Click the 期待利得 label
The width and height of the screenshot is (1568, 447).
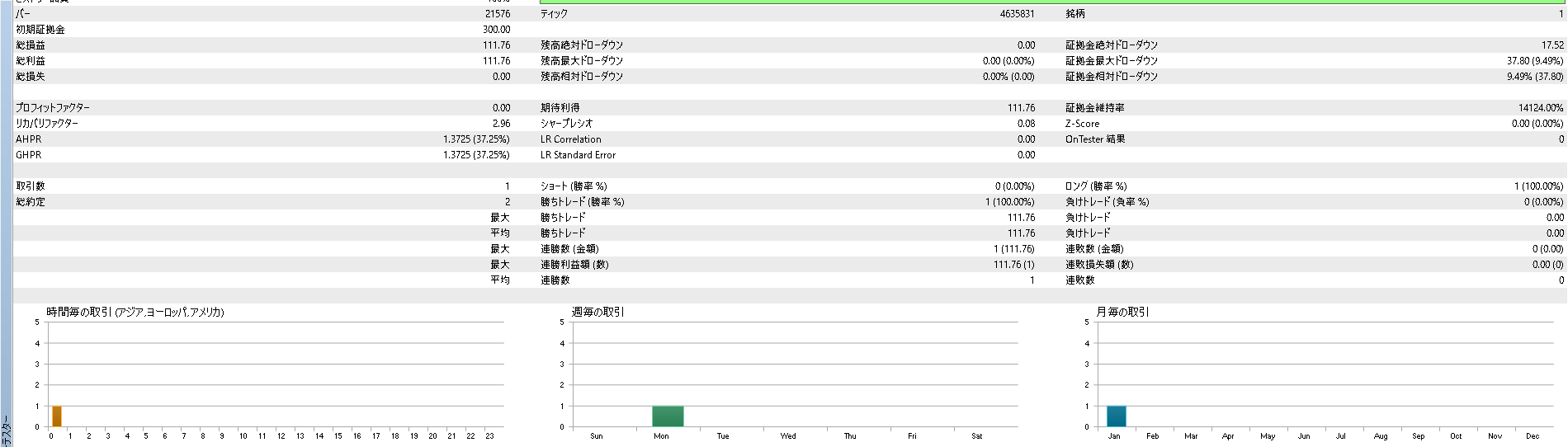pos(560,108)
